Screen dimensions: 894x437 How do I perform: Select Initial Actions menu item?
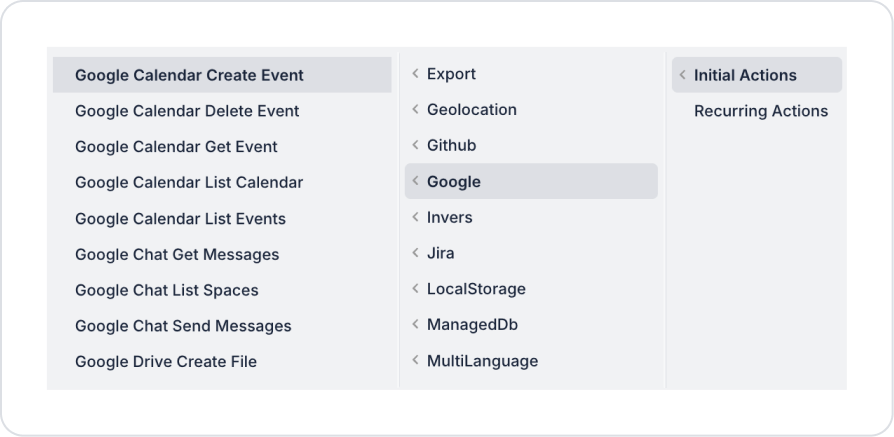coord(757,75)
